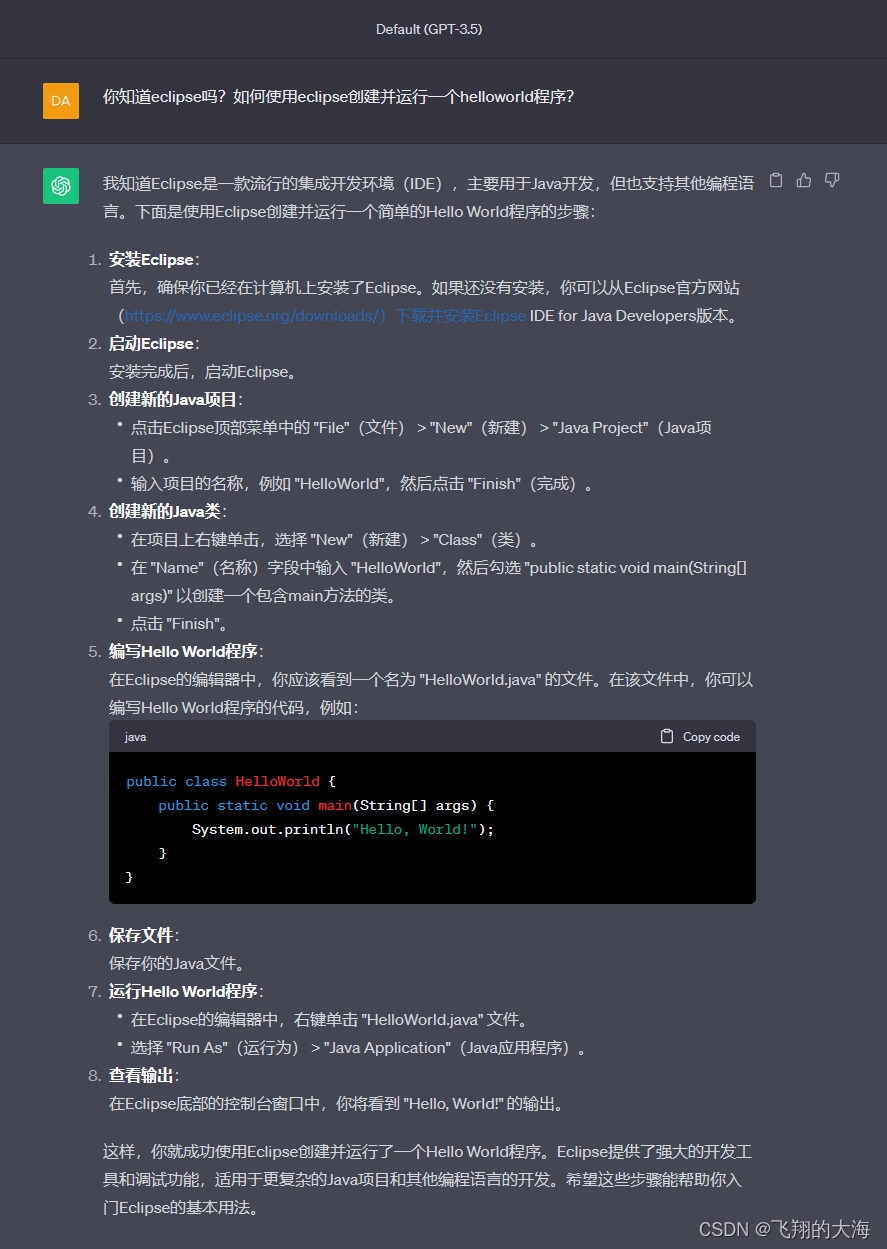
Task: Click the heading '查看输出'
Action: [x=141, y=1076]
